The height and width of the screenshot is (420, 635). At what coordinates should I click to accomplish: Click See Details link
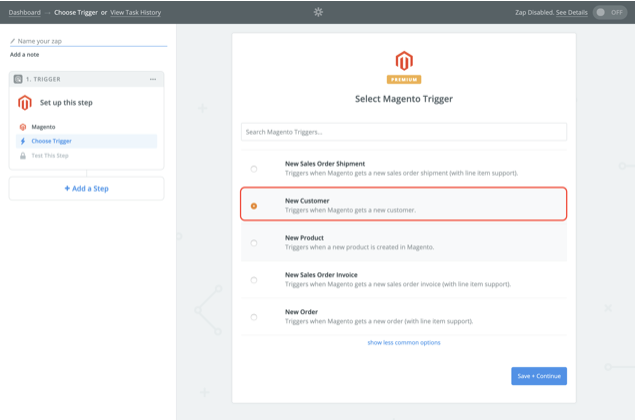click(x=571, y=13)
